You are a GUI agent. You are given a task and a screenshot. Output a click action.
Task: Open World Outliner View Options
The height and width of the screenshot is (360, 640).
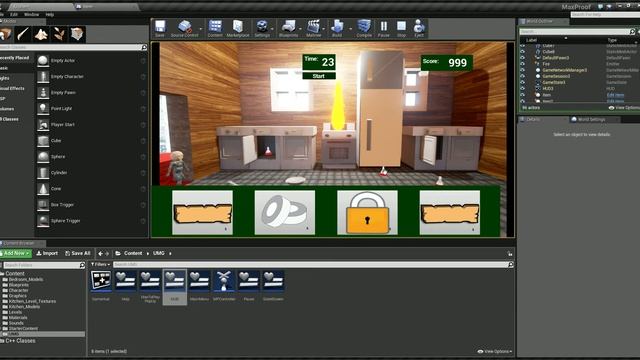point(624,108)
